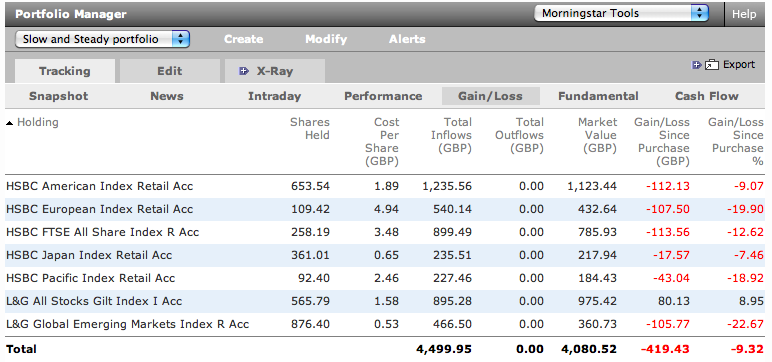The height and width of the screenshot is (362, 772).
Task: Open the Performance view
Action: pyautogui.click(x=383, y=96)
